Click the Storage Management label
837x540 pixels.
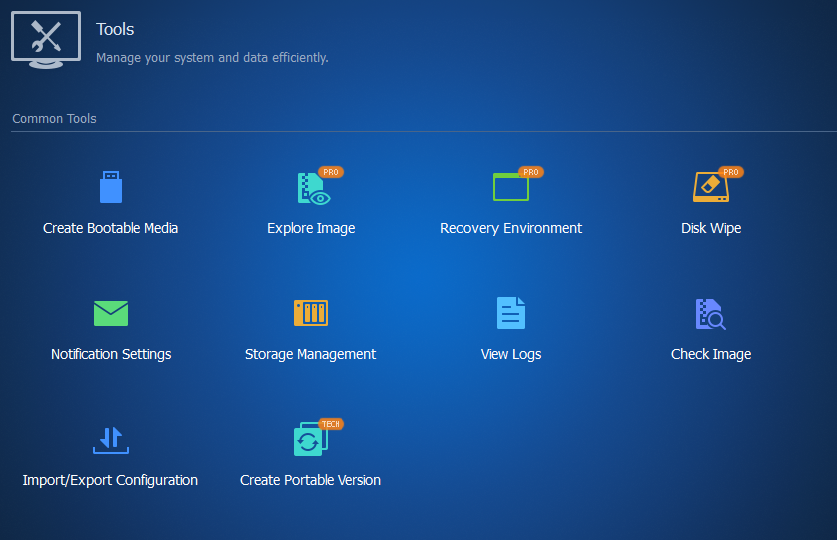pyautogui.click(x=311, y=354)
